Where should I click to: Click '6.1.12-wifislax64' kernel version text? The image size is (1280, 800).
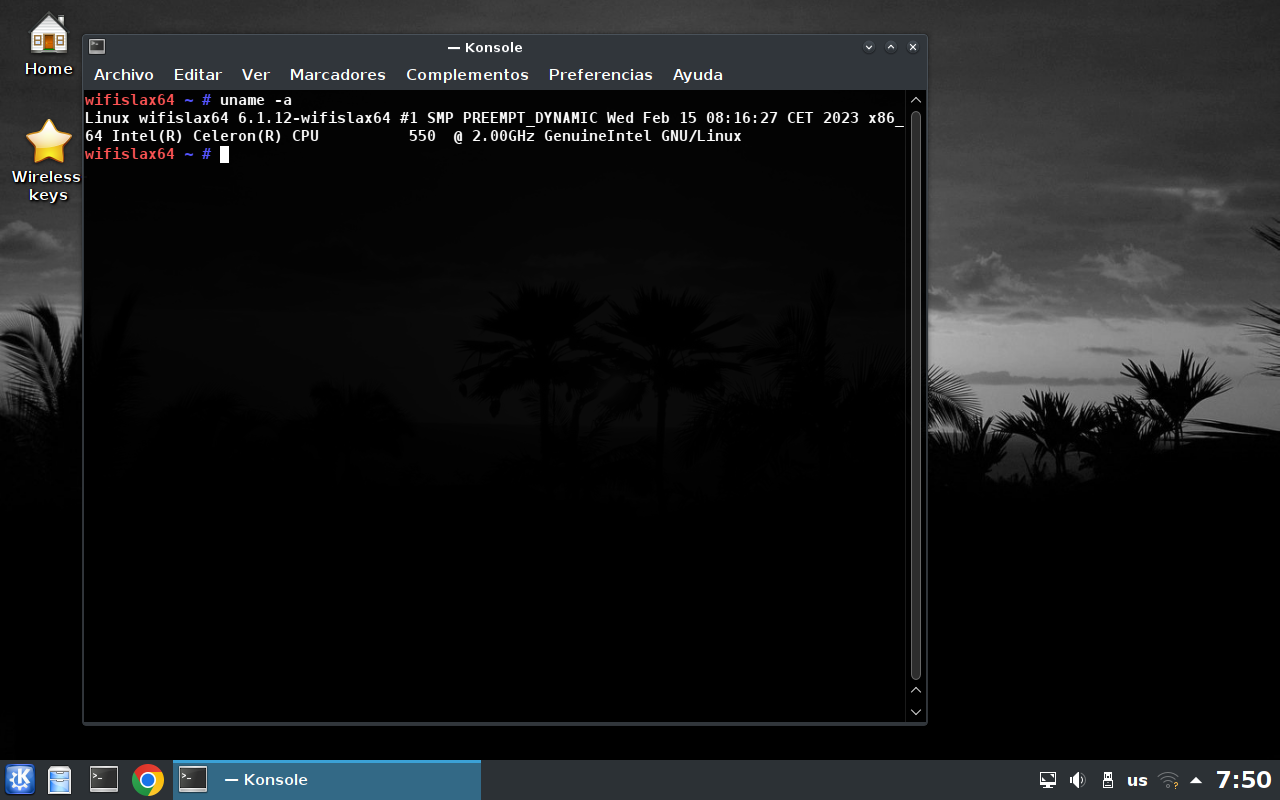[x=314, y=118]
